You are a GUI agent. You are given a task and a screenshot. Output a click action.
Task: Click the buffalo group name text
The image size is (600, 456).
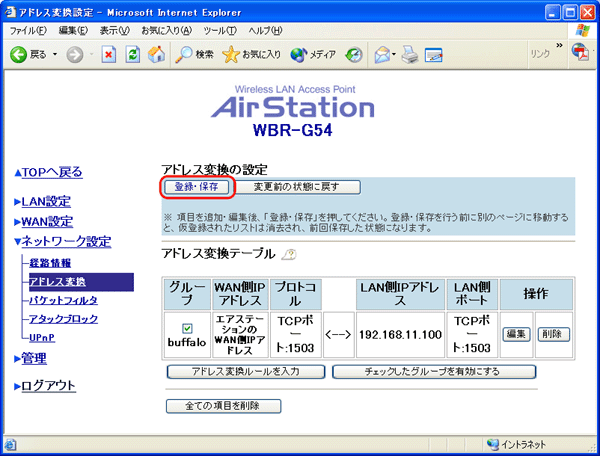point(187,342)
